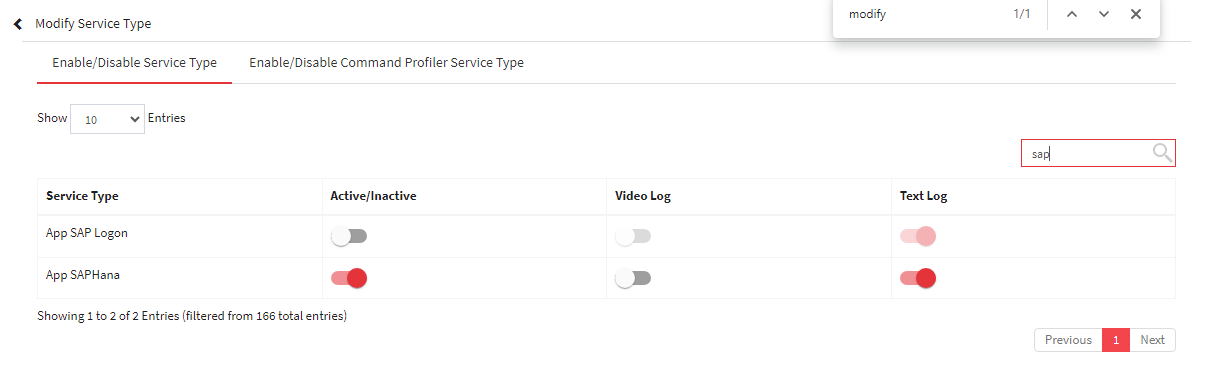Jump to previous find result arrow
Screen dimensions: 1207x375
pos(1072,14)
